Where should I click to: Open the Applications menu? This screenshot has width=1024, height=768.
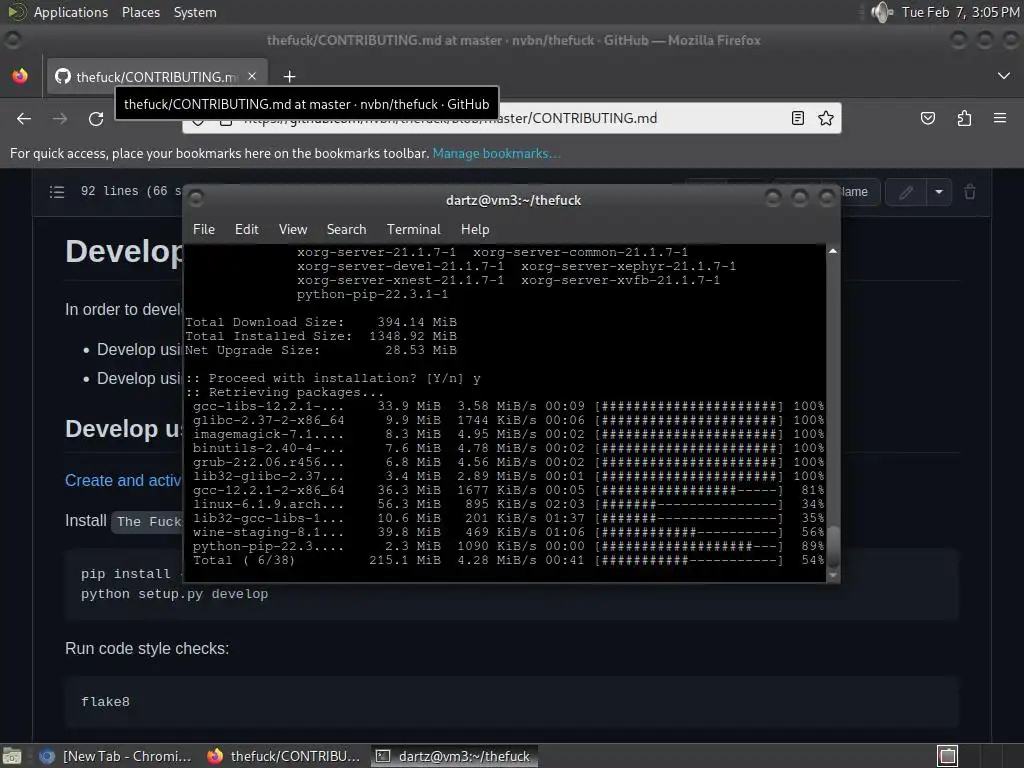coord(71,12)
